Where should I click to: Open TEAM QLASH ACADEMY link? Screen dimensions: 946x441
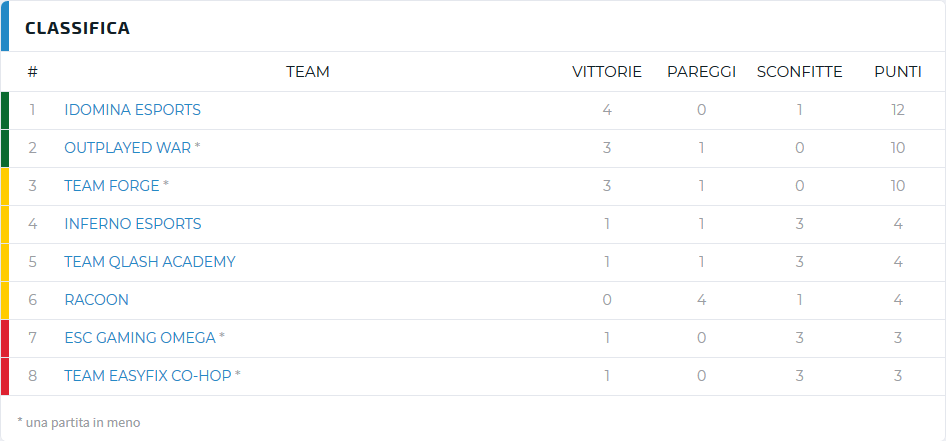tap(150, 262)
